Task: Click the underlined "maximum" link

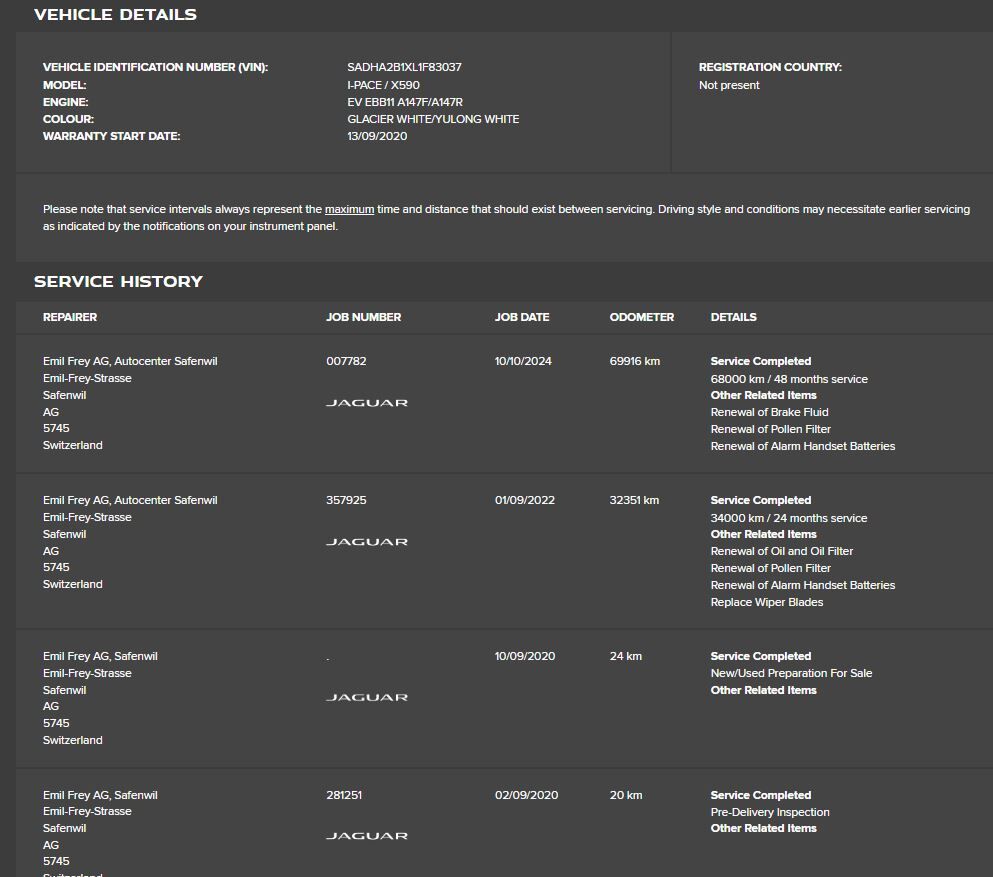Action: [349, 210]
